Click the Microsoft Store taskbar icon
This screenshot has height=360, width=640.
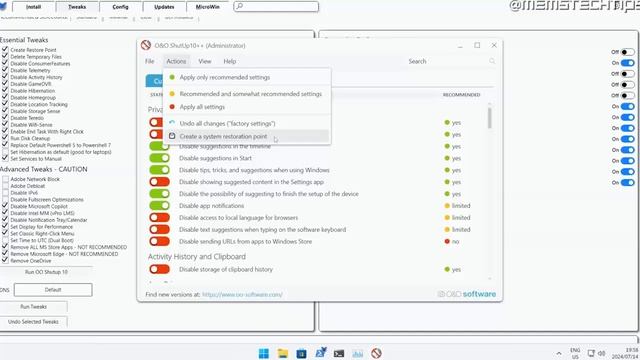[x=301, y=353]
